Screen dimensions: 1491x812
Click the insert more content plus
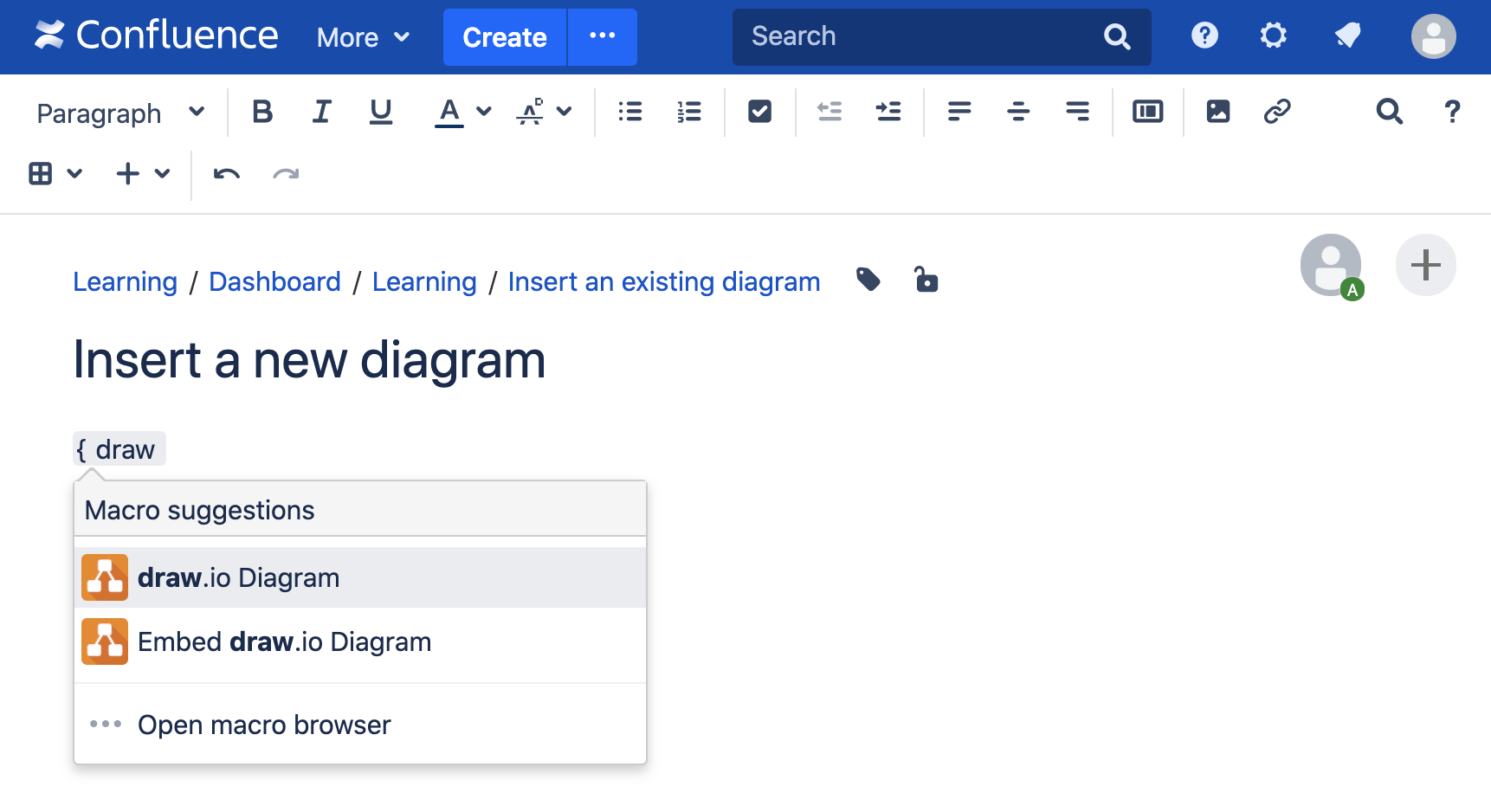point(128,174)
